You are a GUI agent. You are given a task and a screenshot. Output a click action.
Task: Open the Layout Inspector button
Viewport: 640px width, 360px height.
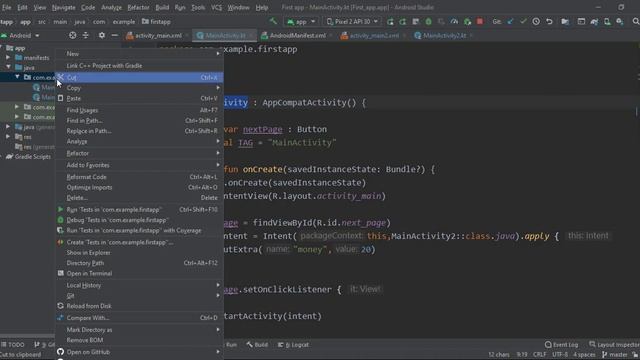614,345
